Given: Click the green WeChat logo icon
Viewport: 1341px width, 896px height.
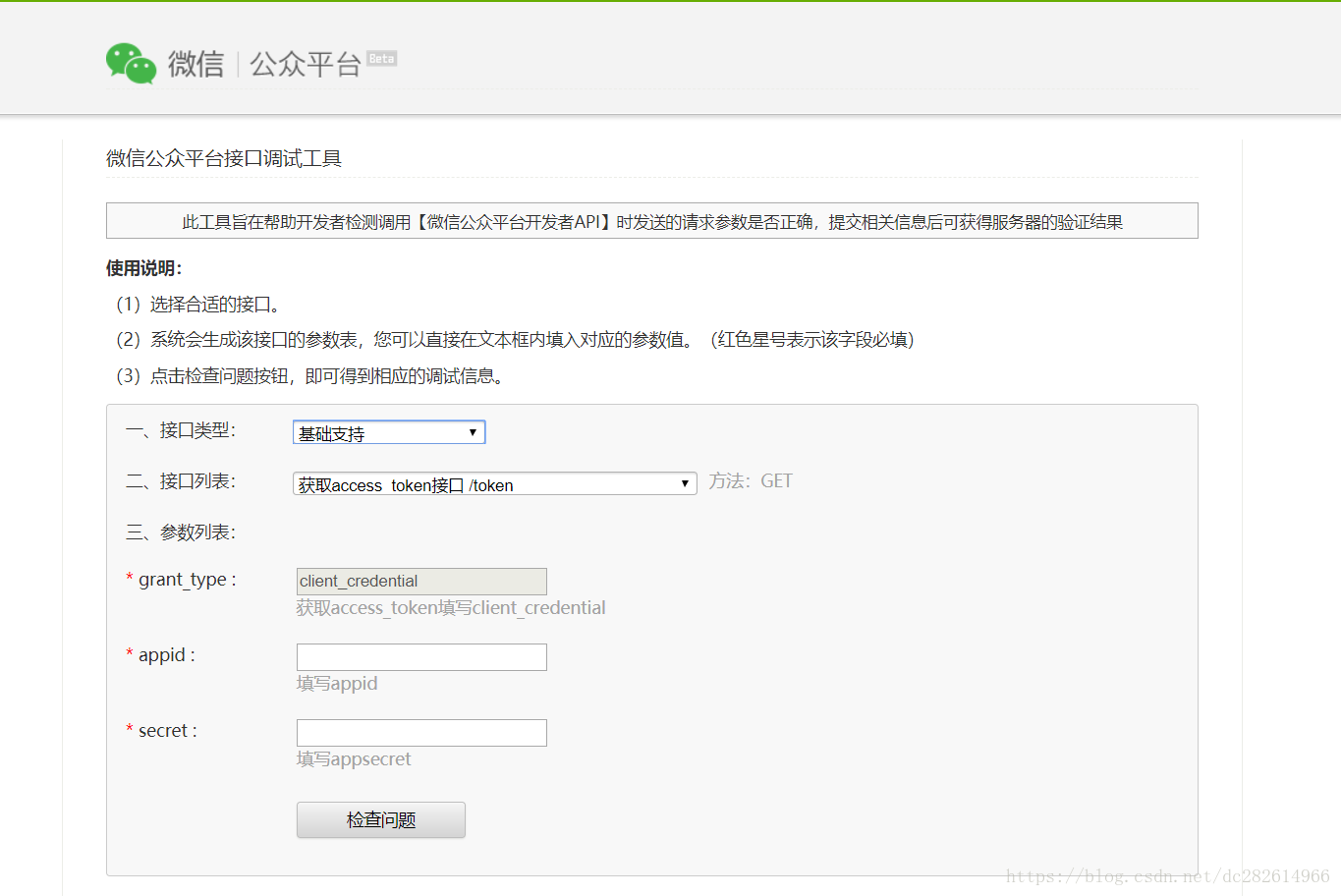Looking at the screenshot, I should pos(132,64).
